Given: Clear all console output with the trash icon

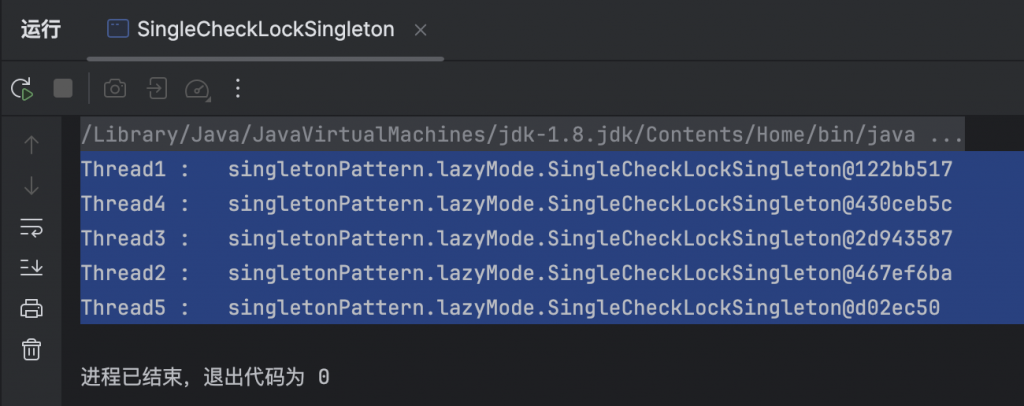Looking at the screenshot, I should click(31, 349).
